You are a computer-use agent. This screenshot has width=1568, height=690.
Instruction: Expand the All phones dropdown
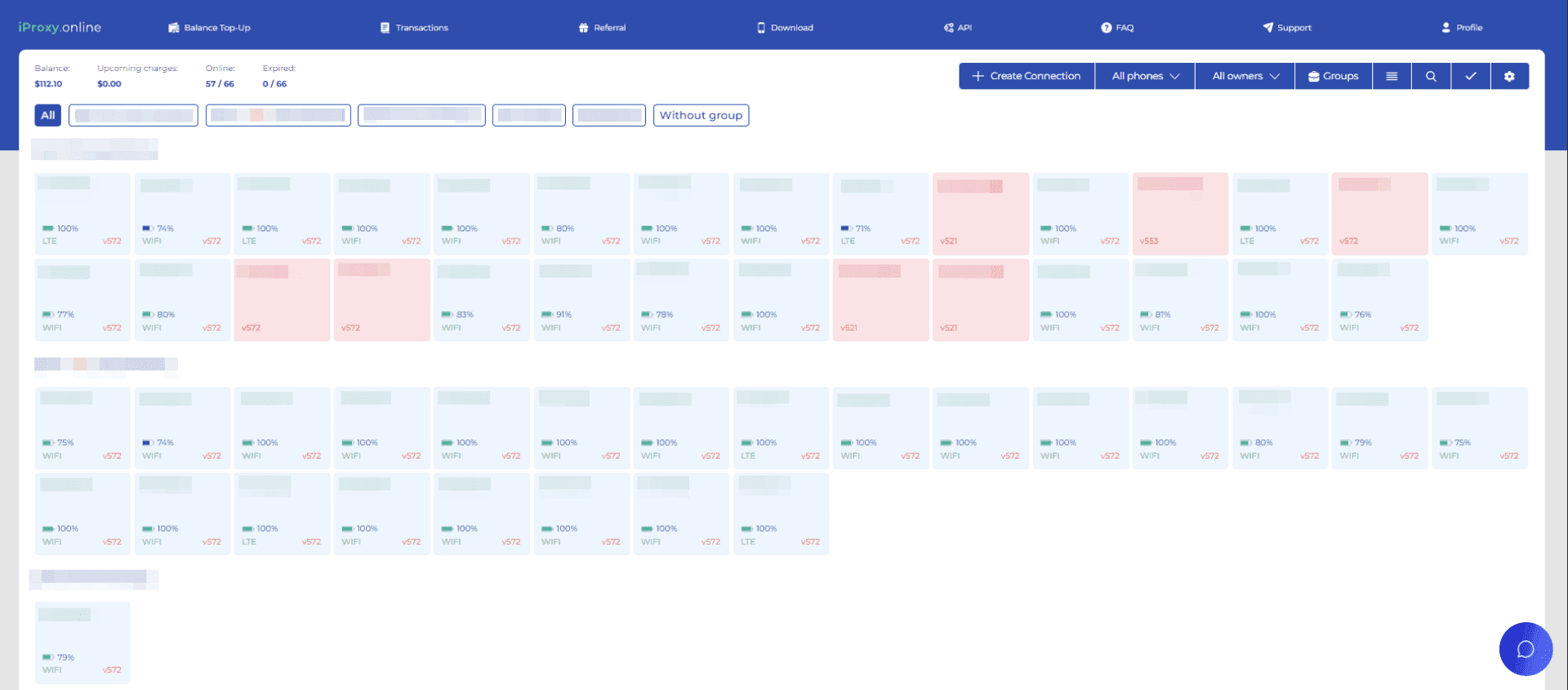(x=1145, y=76)
